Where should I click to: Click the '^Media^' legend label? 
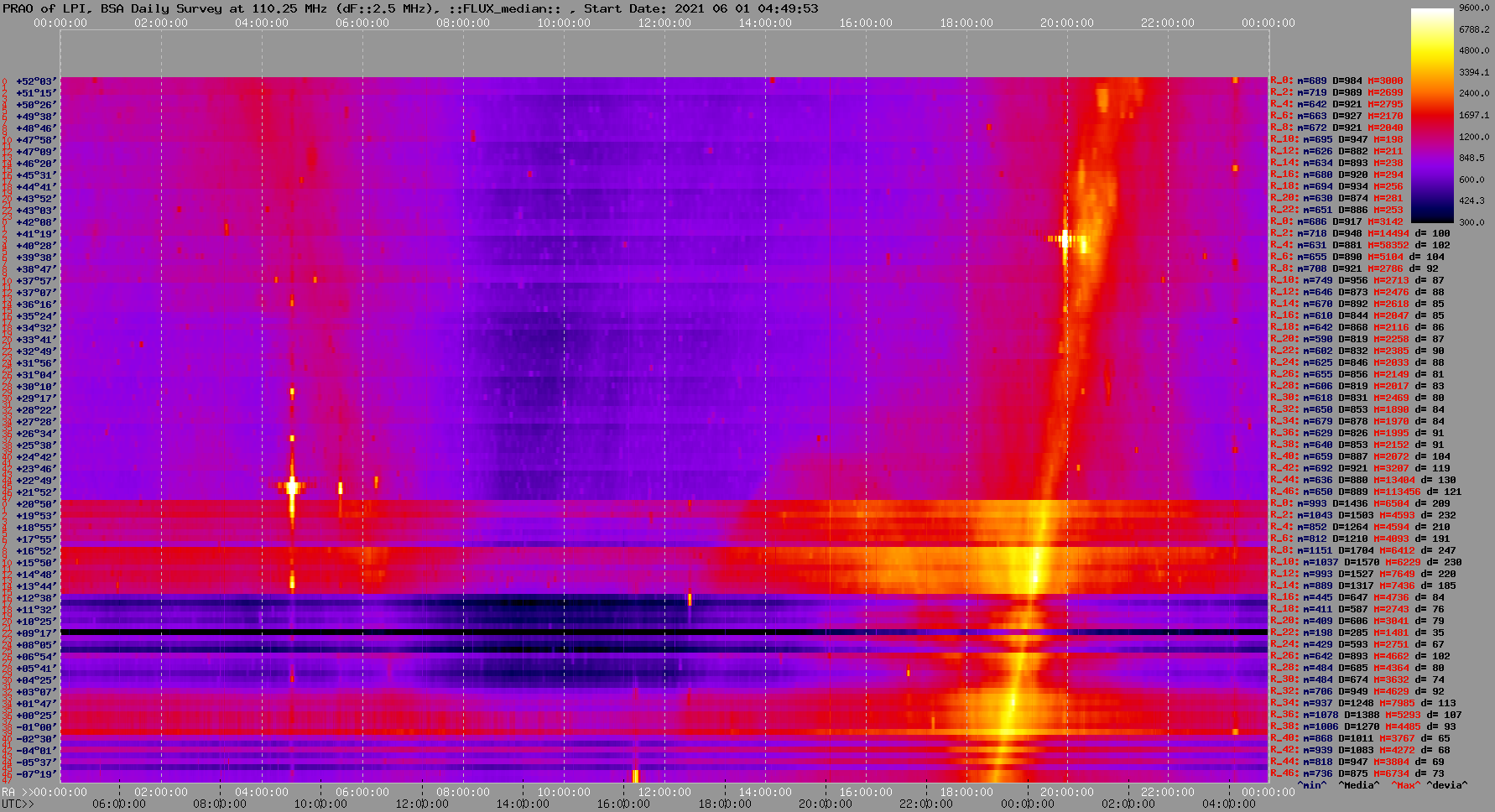(1359, 786)
